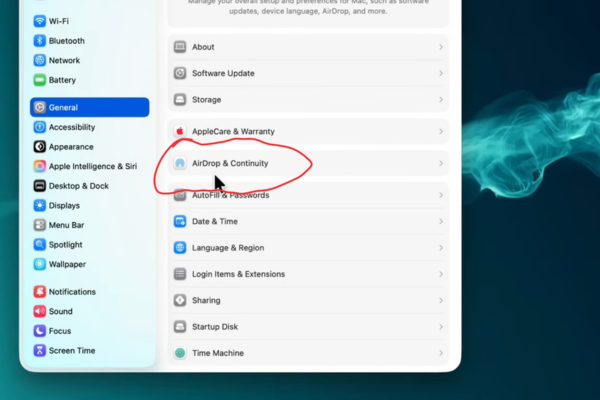Click the 'Screen Time' sidebar text
The width and height of the screenshot is (600, 400).
pyautogui.click(x=72, y=350)
